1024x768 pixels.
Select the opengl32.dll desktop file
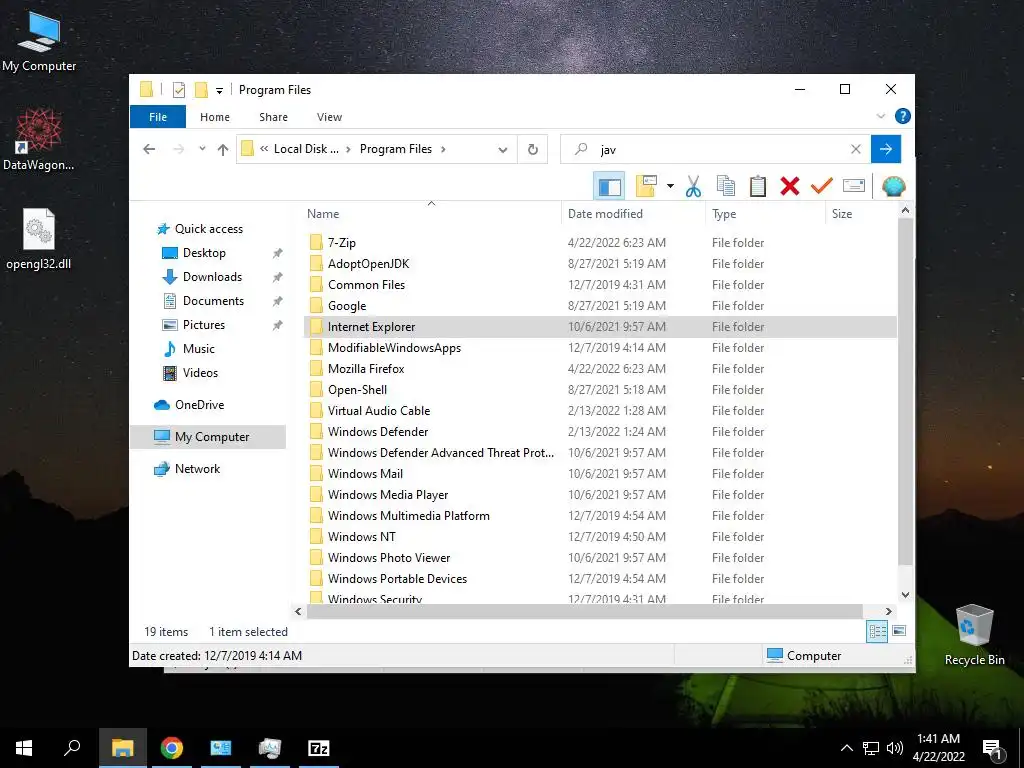39,239
